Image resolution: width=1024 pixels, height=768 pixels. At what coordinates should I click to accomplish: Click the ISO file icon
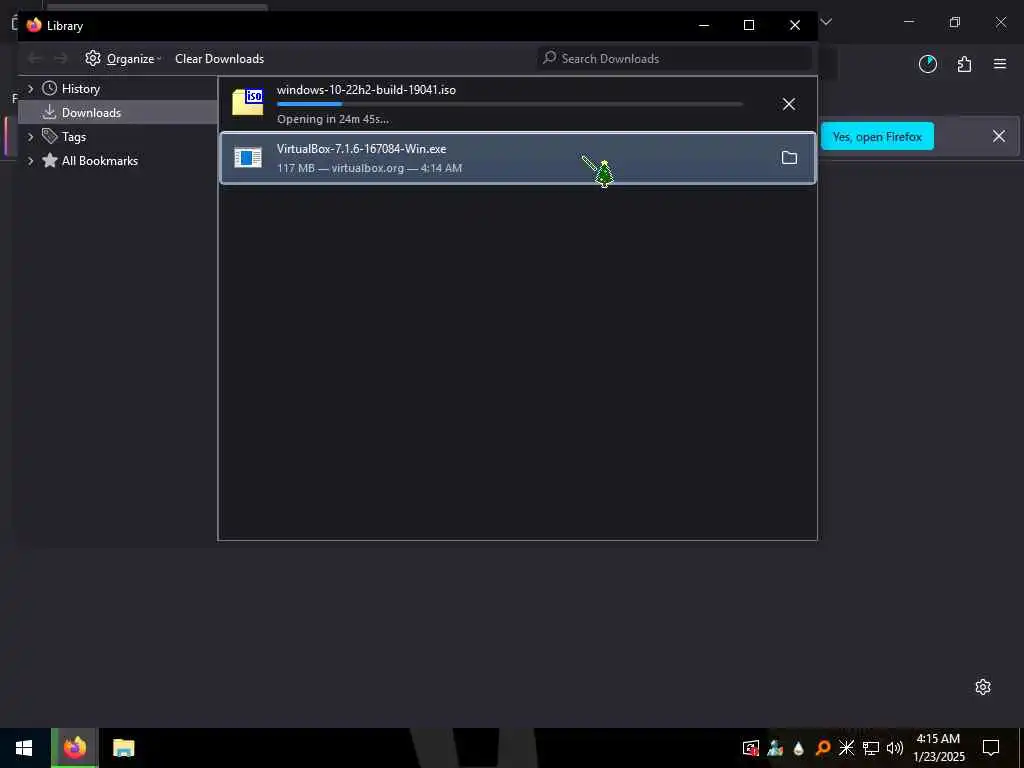[x=248, y=102]
